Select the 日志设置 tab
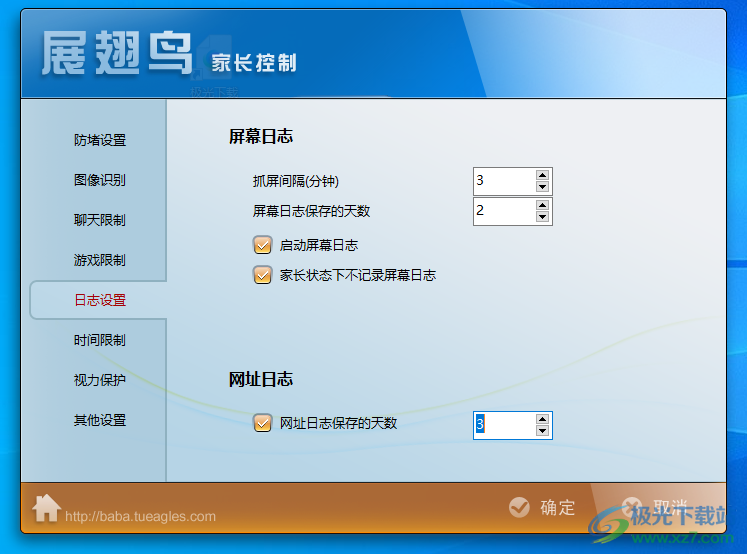Screen dimensions: 747x554 point(100,300)
